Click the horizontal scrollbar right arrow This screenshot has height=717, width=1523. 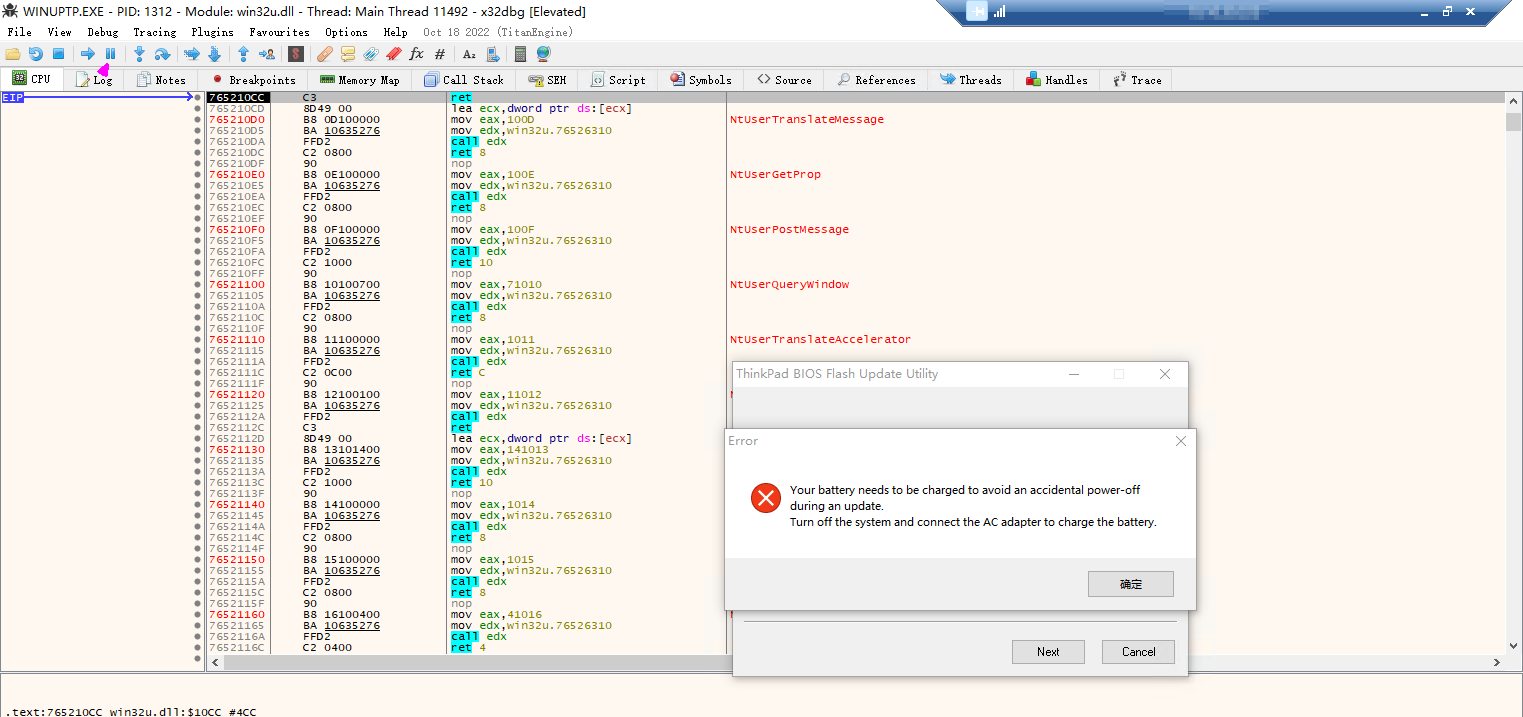tap(1497, 662)
